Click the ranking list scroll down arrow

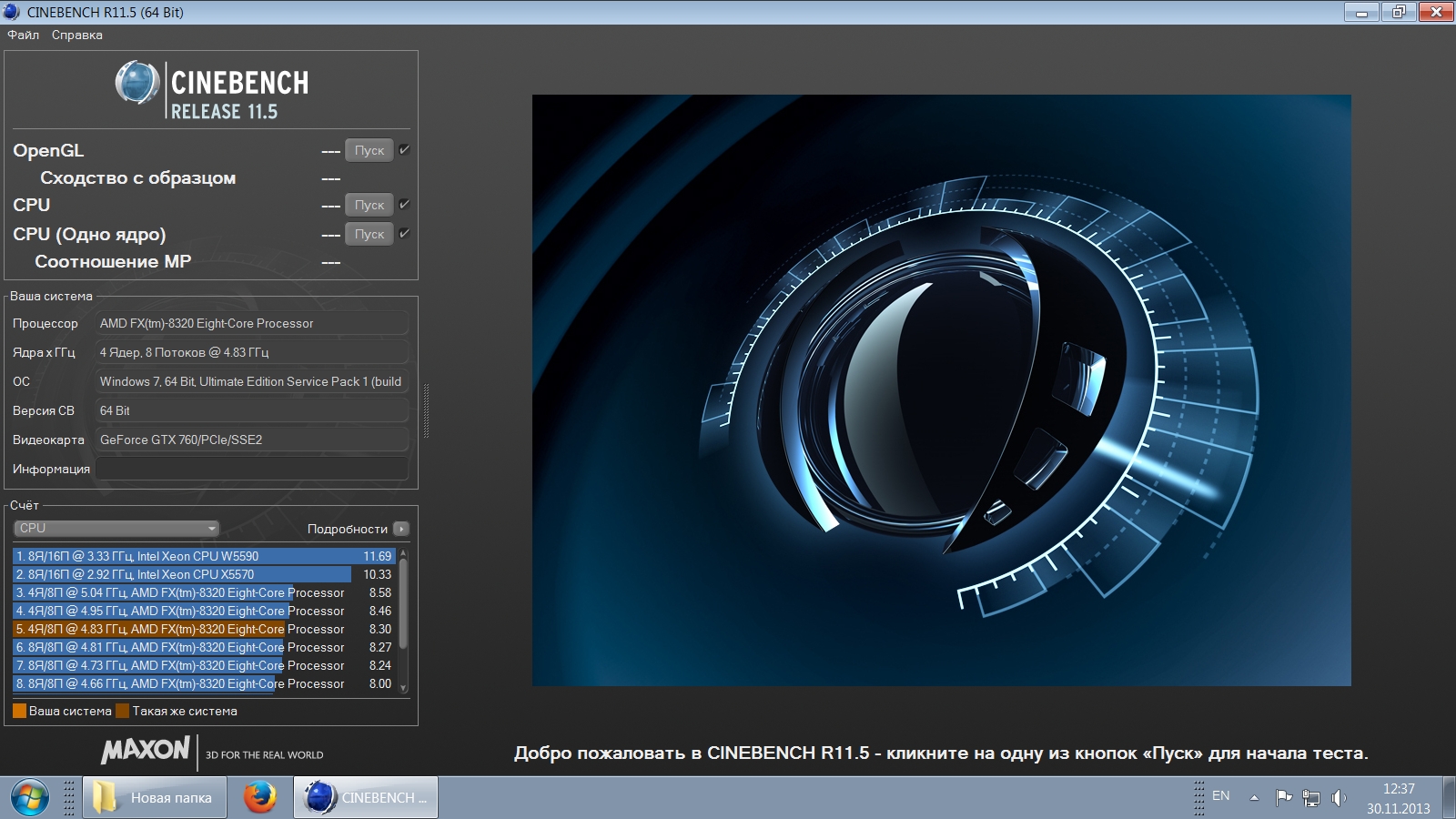point(403,688)
